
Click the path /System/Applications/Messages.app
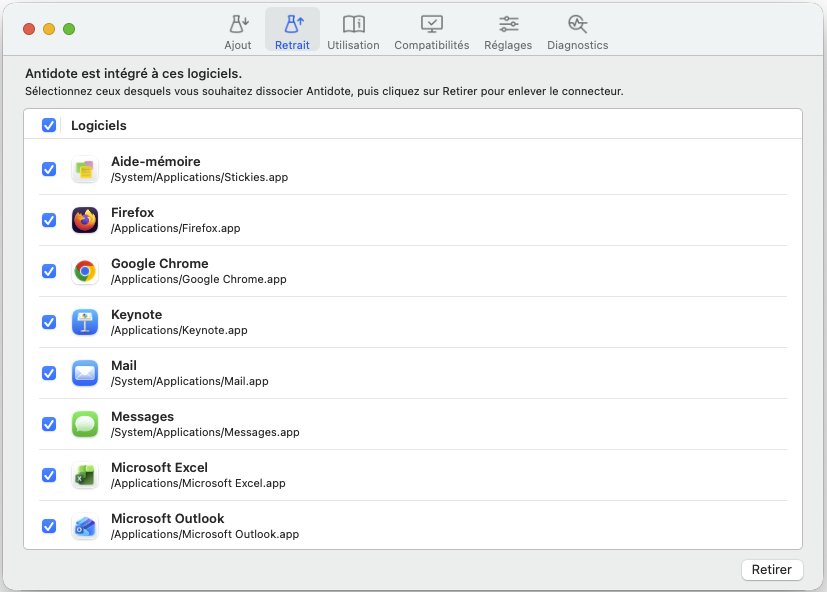click(205, 433)
